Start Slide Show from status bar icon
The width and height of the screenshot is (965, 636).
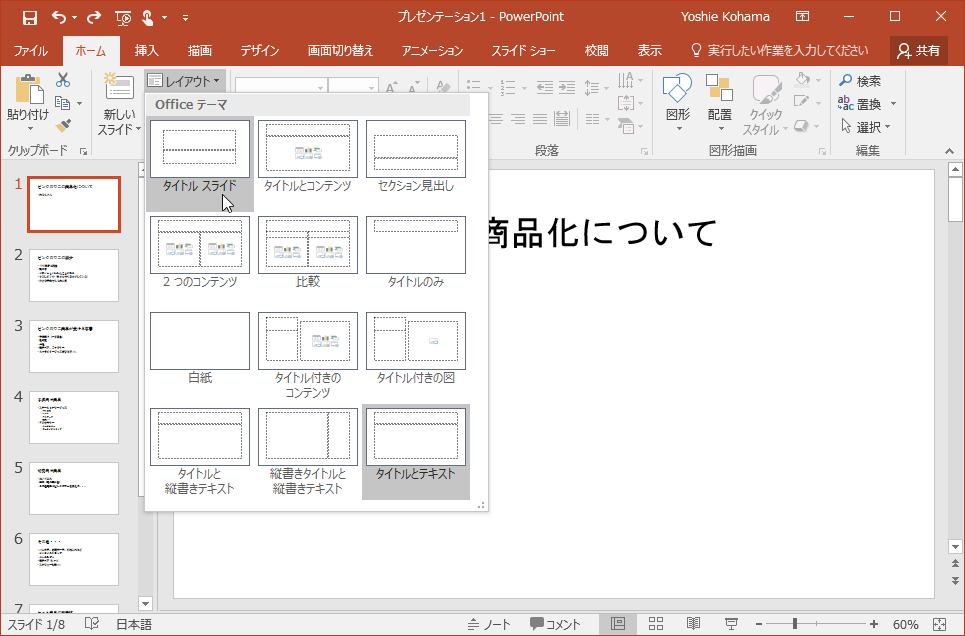pos(729,624)
